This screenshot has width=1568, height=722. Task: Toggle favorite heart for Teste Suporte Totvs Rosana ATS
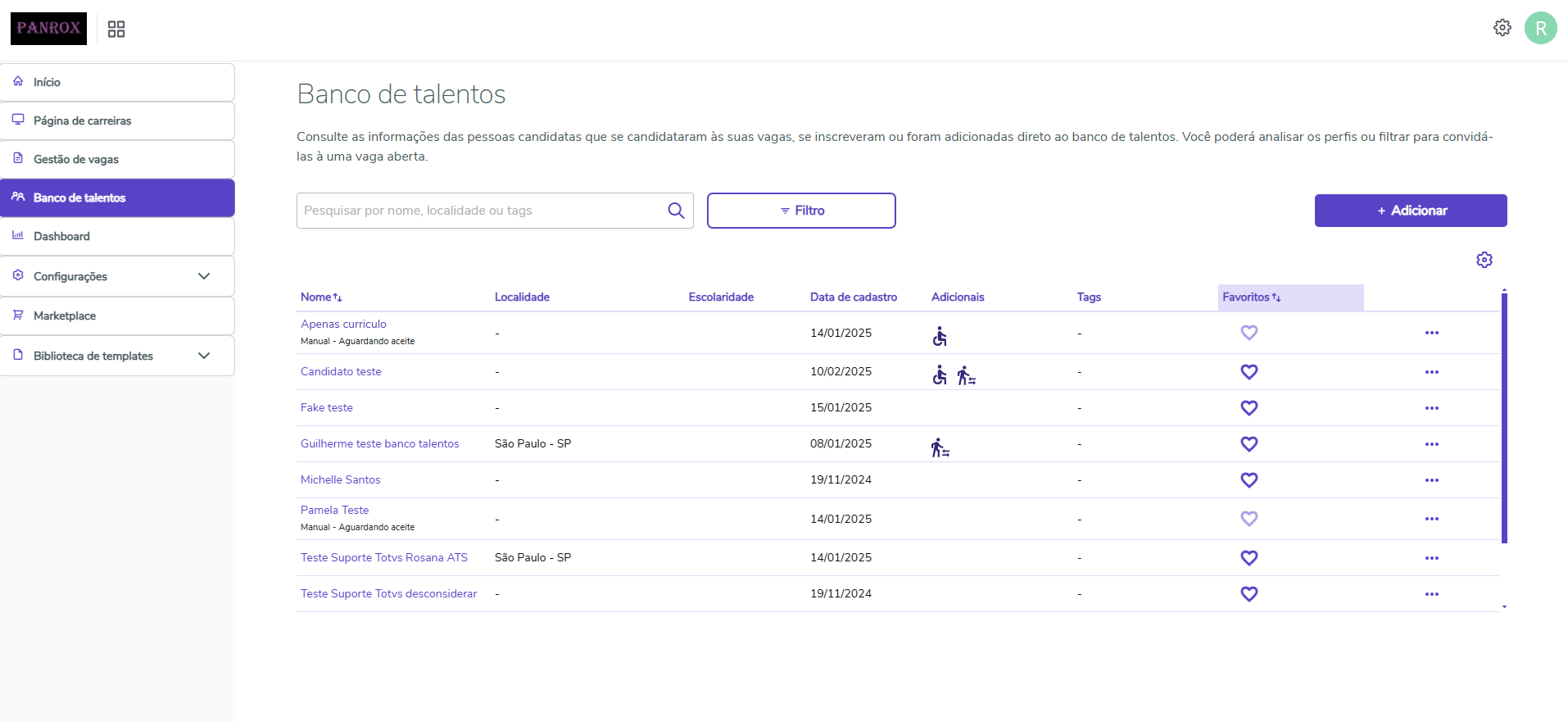point(1249,558)
